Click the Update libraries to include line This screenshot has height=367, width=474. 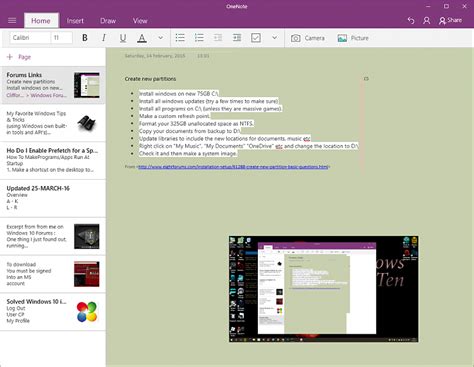click(225, 139)
